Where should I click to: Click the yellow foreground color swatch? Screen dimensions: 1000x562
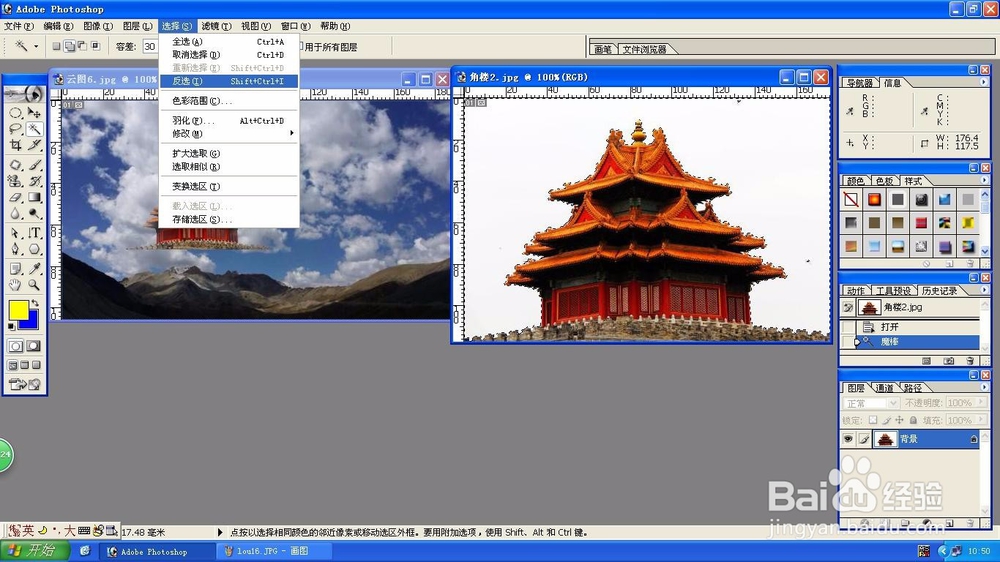coord(17,309)
